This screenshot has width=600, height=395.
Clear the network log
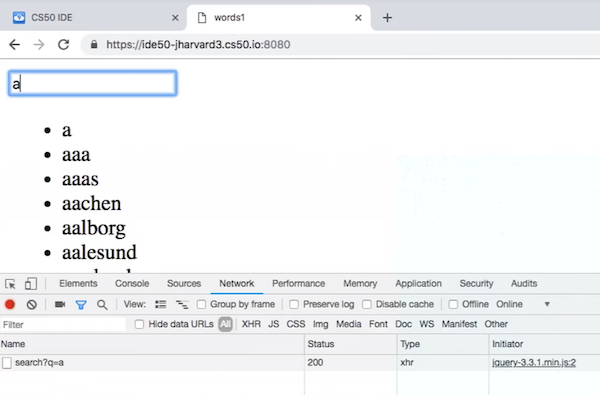pyautogui.click(x=32, y=305)
